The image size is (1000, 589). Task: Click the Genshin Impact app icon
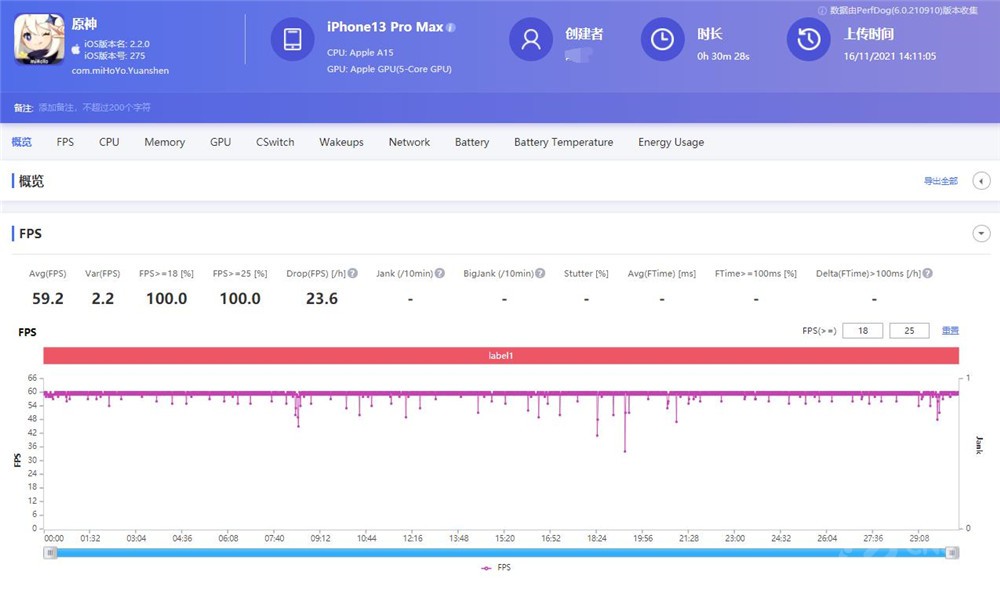click(39, 40)
